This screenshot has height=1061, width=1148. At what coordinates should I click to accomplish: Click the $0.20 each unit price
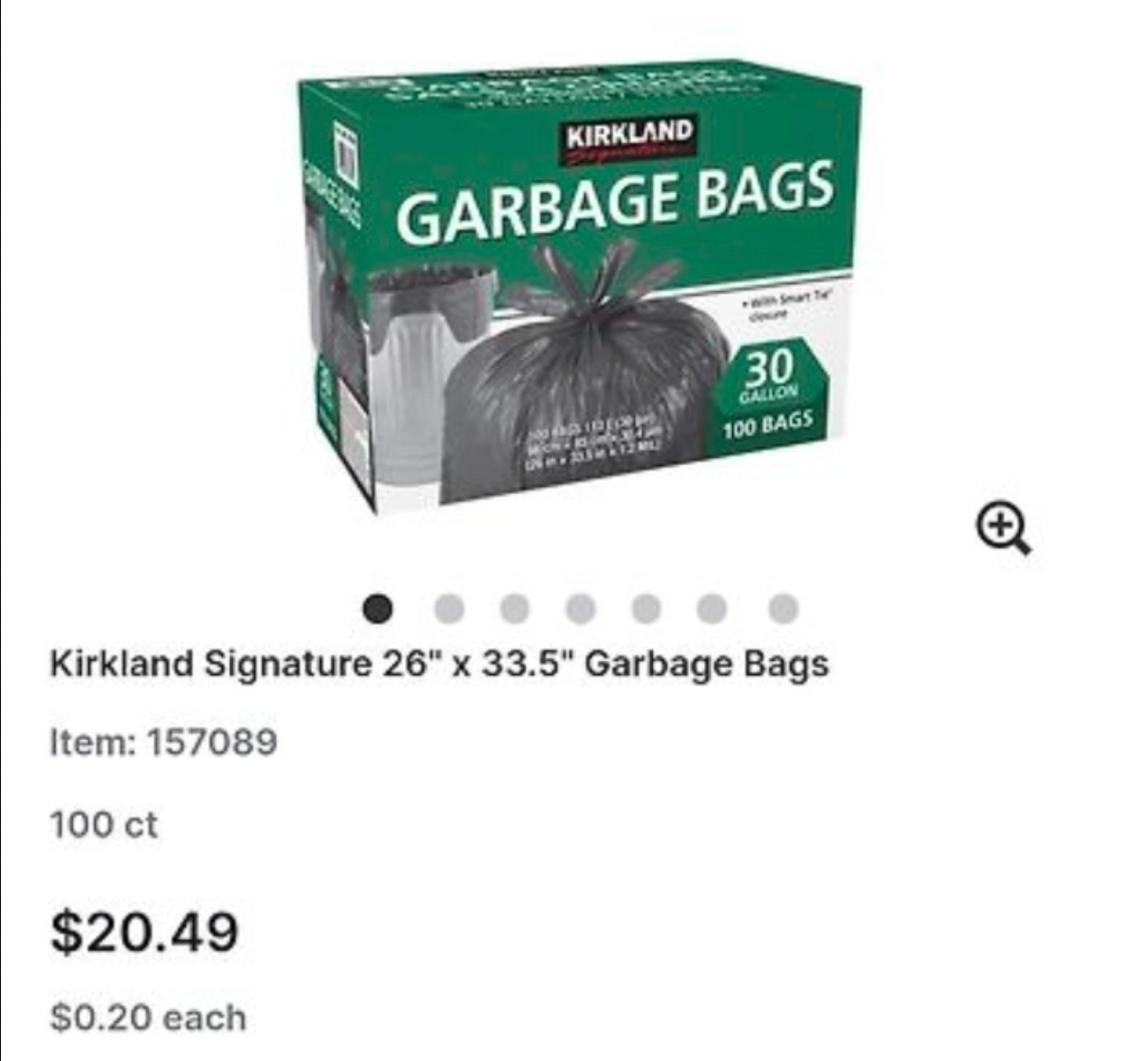pos(149,1018)
